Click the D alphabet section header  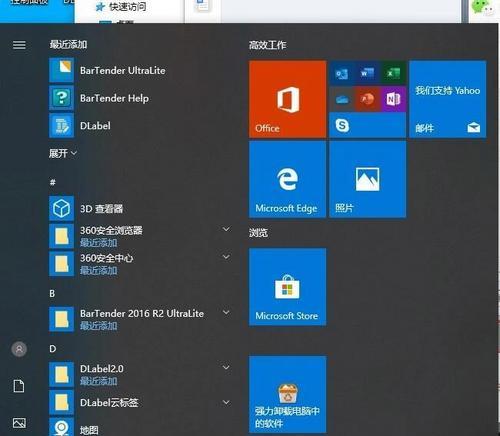53,349
